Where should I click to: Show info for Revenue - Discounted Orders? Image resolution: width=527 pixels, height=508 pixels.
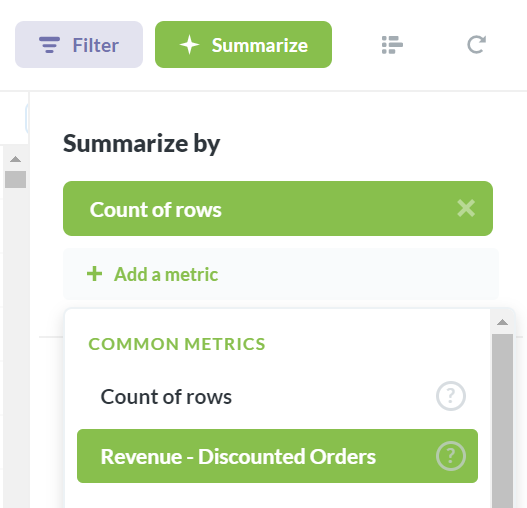(x=451, y=456)
